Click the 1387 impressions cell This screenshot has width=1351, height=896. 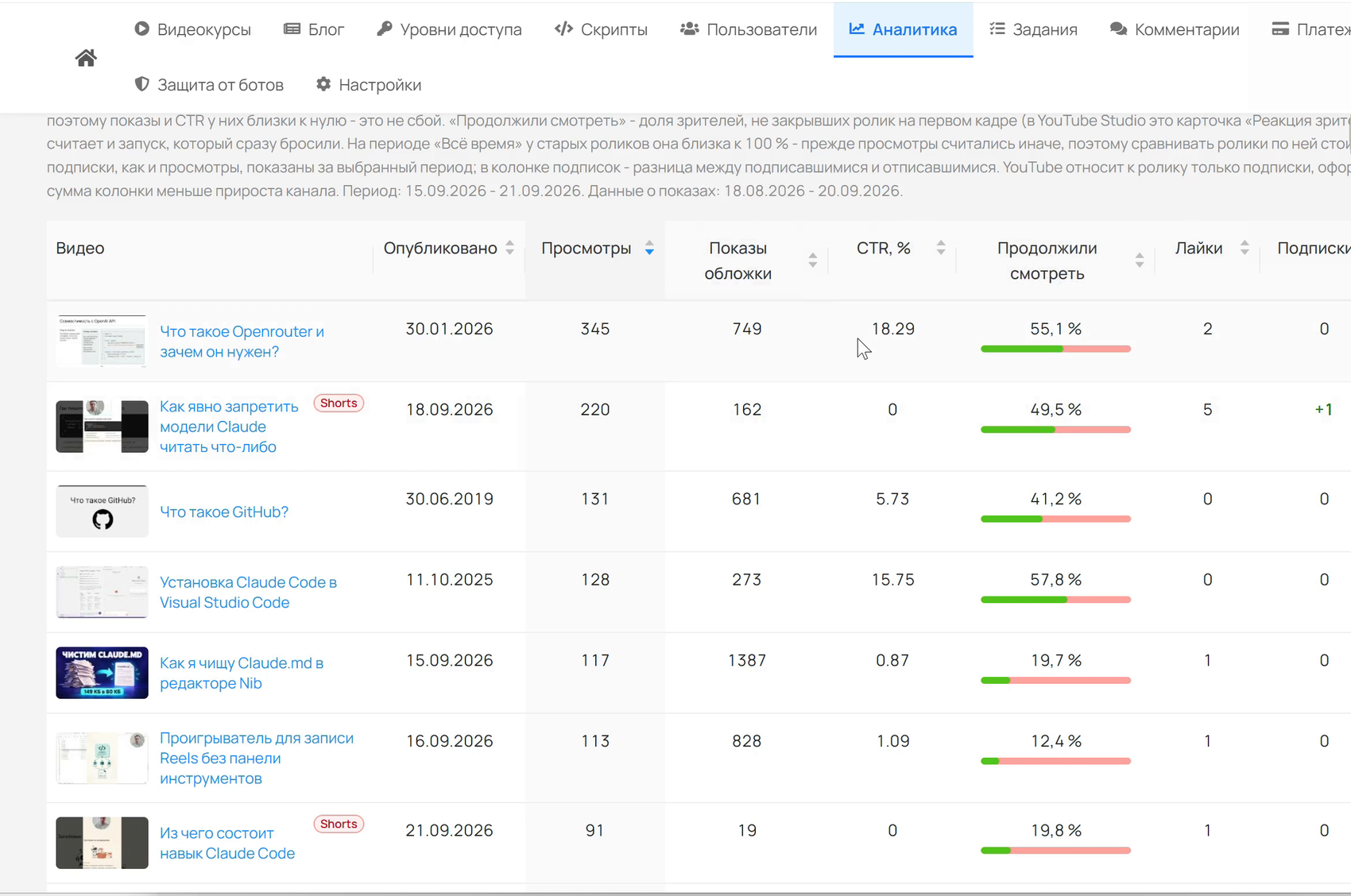[x=746, y=660]
